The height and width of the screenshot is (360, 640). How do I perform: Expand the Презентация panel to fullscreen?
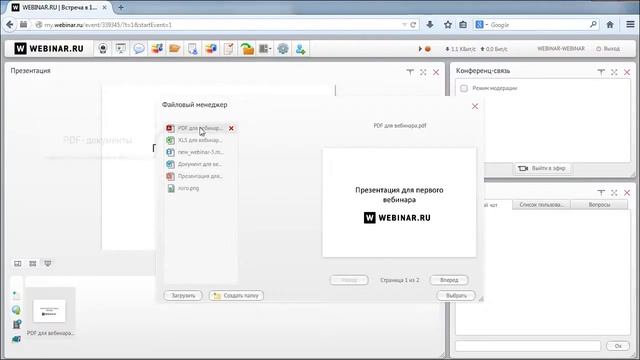click(x=423, y=72)
